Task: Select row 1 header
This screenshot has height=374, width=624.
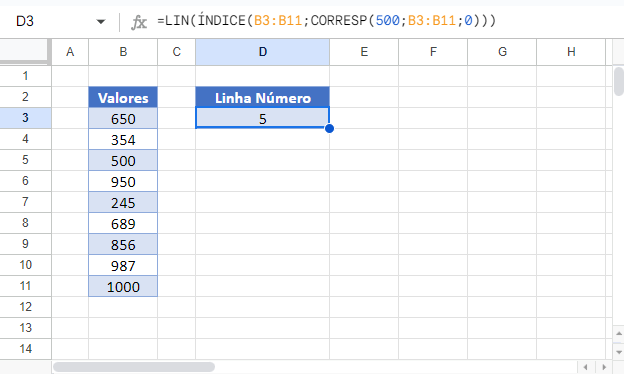Action: [25, 76]
